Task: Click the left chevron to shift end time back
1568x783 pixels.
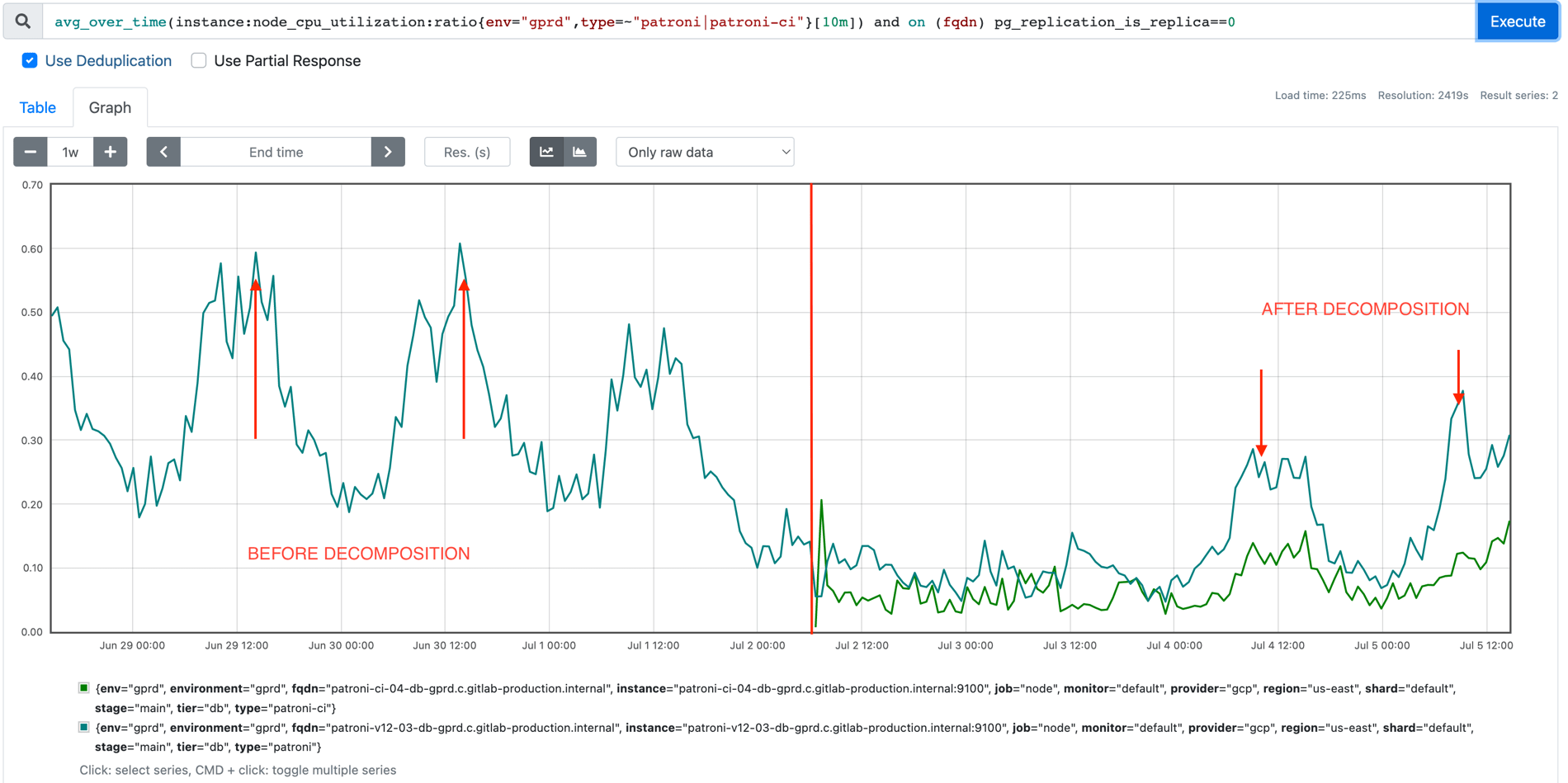Action: (x=163, y=152)
